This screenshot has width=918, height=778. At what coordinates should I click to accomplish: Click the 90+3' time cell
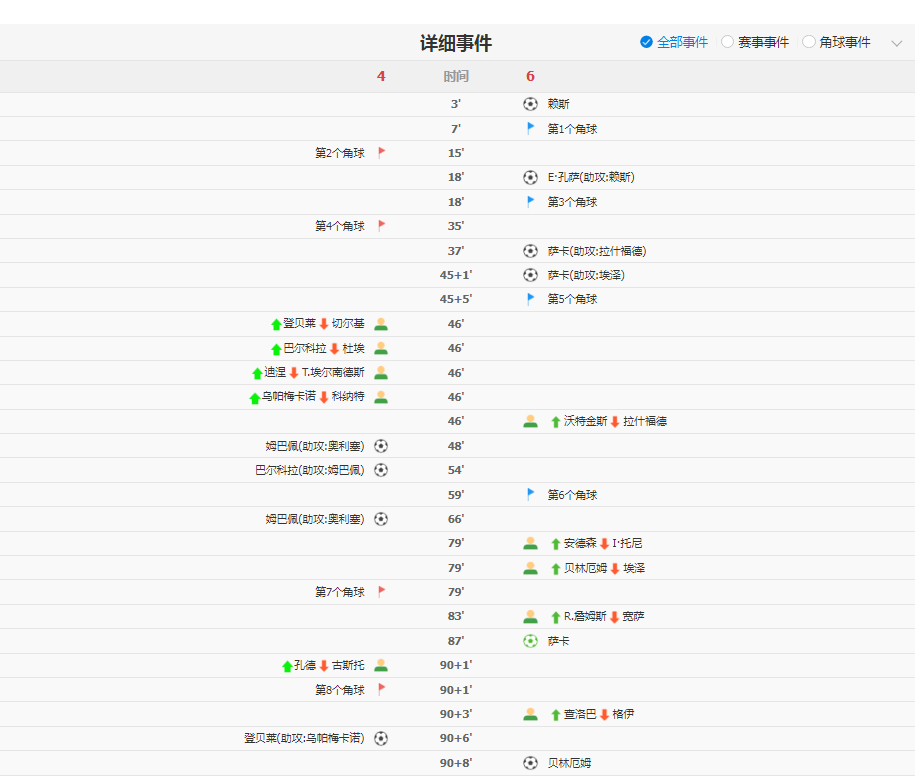[456, 714]
